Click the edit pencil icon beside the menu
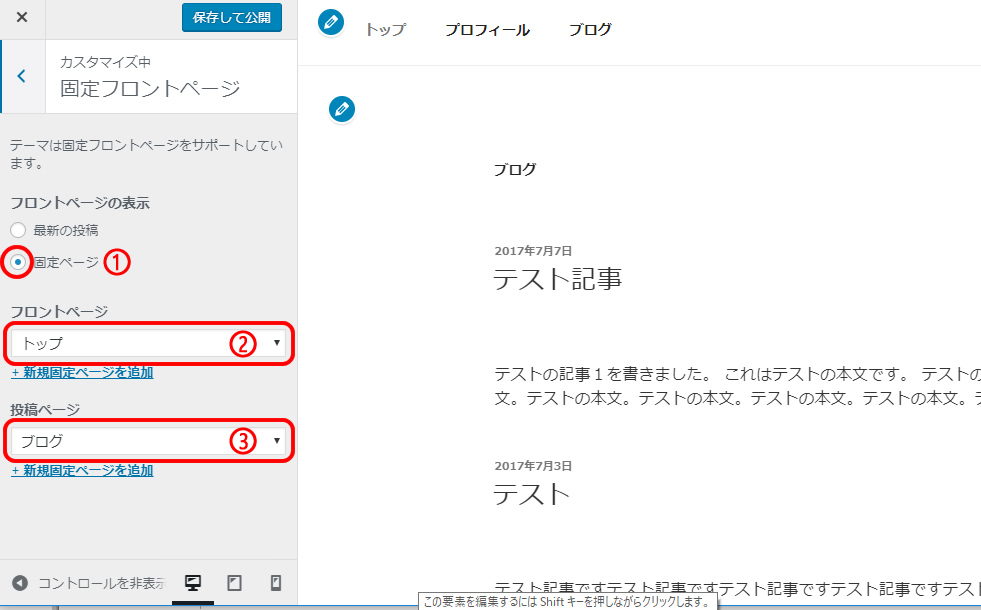The image size is (981, 610). 331,21
